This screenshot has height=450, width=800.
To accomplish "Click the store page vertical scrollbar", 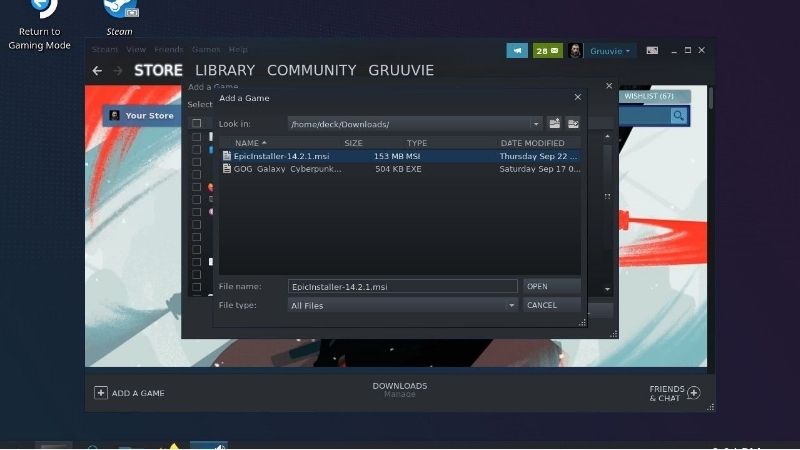I will tap(711, 97).
